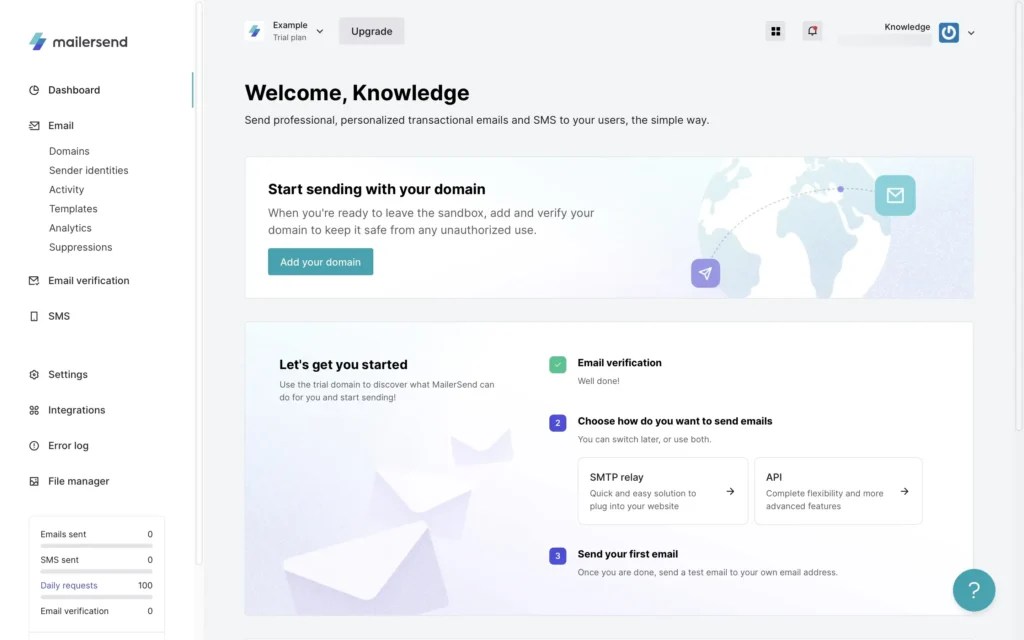Open the Error log via its icon
The image size is (1024, 640).
(33, 446)
